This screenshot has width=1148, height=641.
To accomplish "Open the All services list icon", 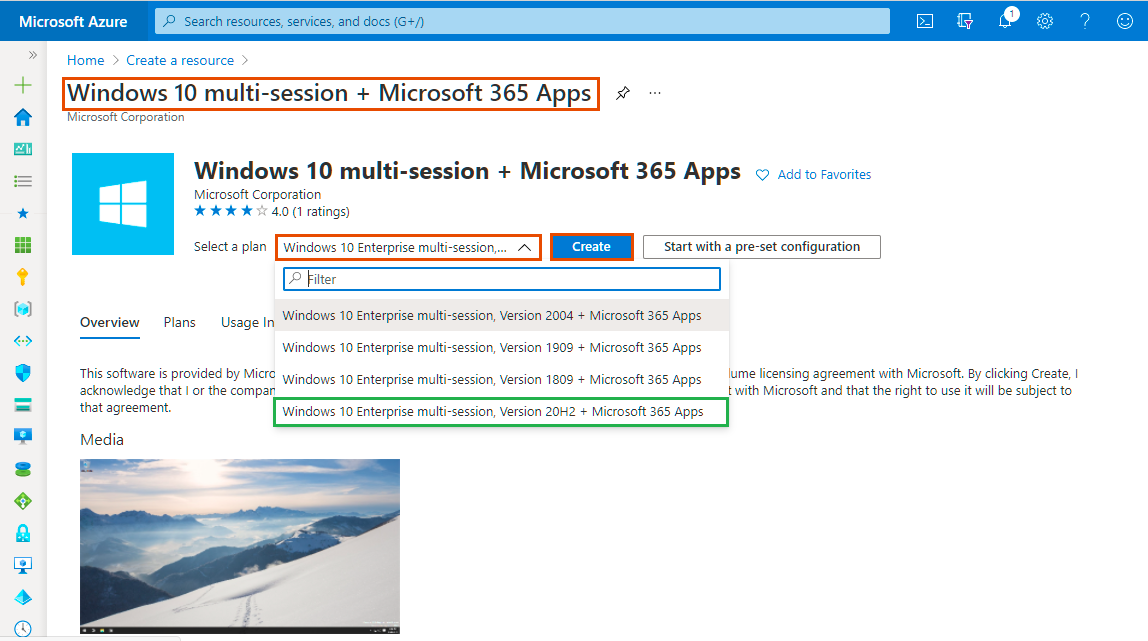I will tap(23, 181).
